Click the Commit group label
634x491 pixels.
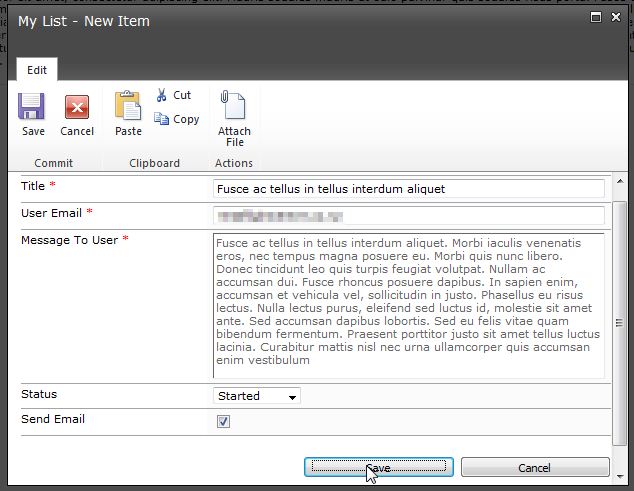pyautogui.click(x=53, y=163)
